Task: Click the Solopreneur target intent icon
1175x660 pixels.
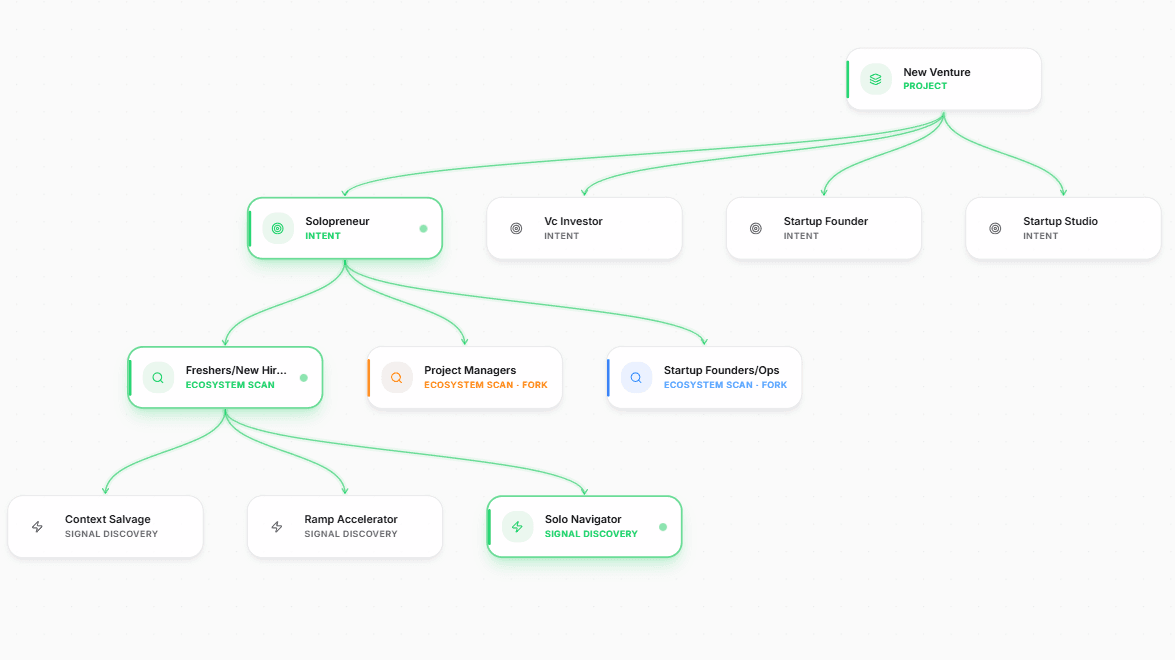Action: coord(277,228)
